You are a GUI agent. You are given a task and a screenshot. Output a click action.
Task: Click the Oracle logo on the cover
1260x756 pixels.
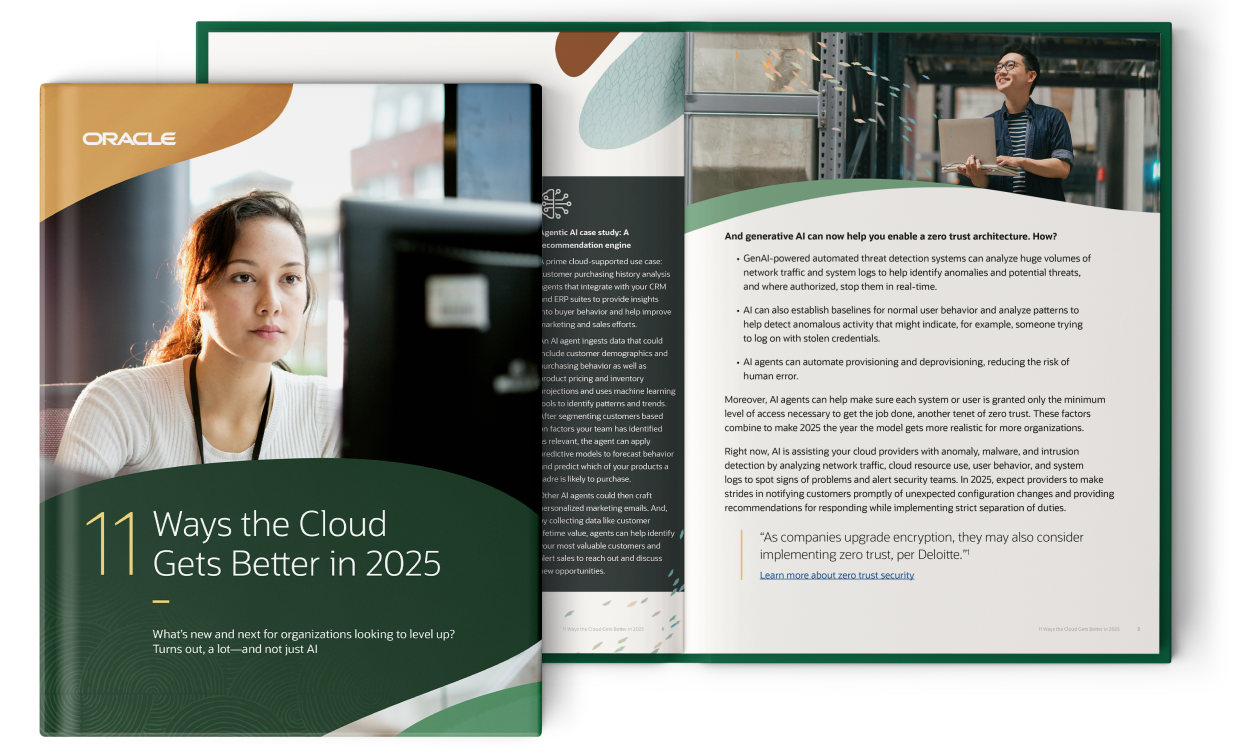coord(129,139)
